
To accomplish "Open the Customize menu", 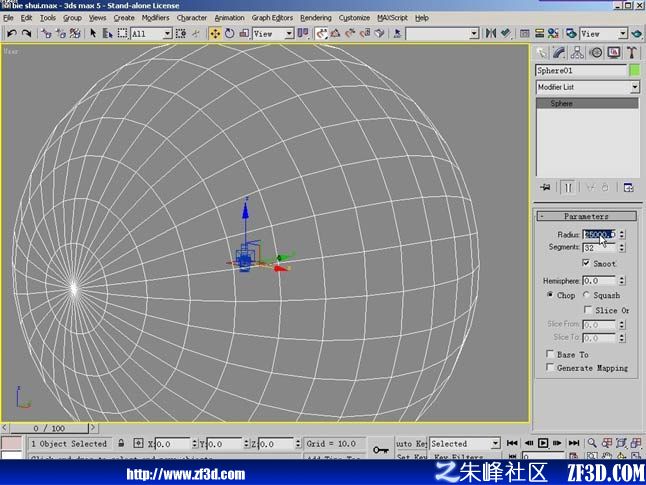I will [x=354, y=18].
